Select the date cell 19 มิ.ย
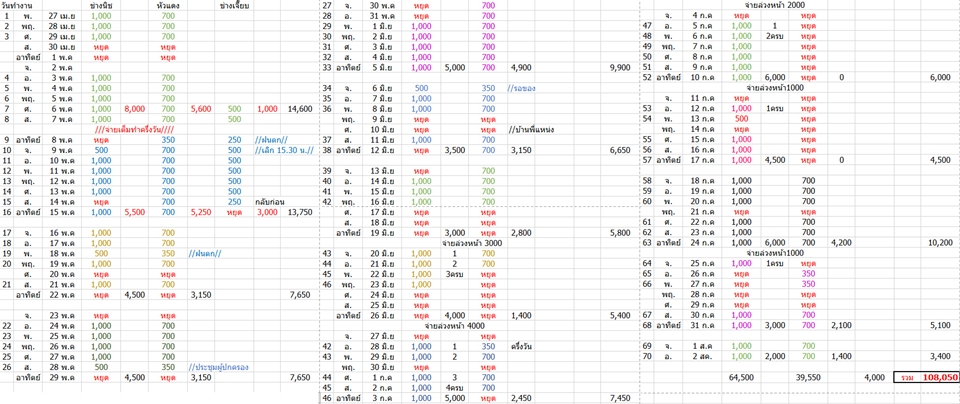Image resolution: width=960 pixels, height=404 pixels. pyautogui.click(x=383, y=233)
